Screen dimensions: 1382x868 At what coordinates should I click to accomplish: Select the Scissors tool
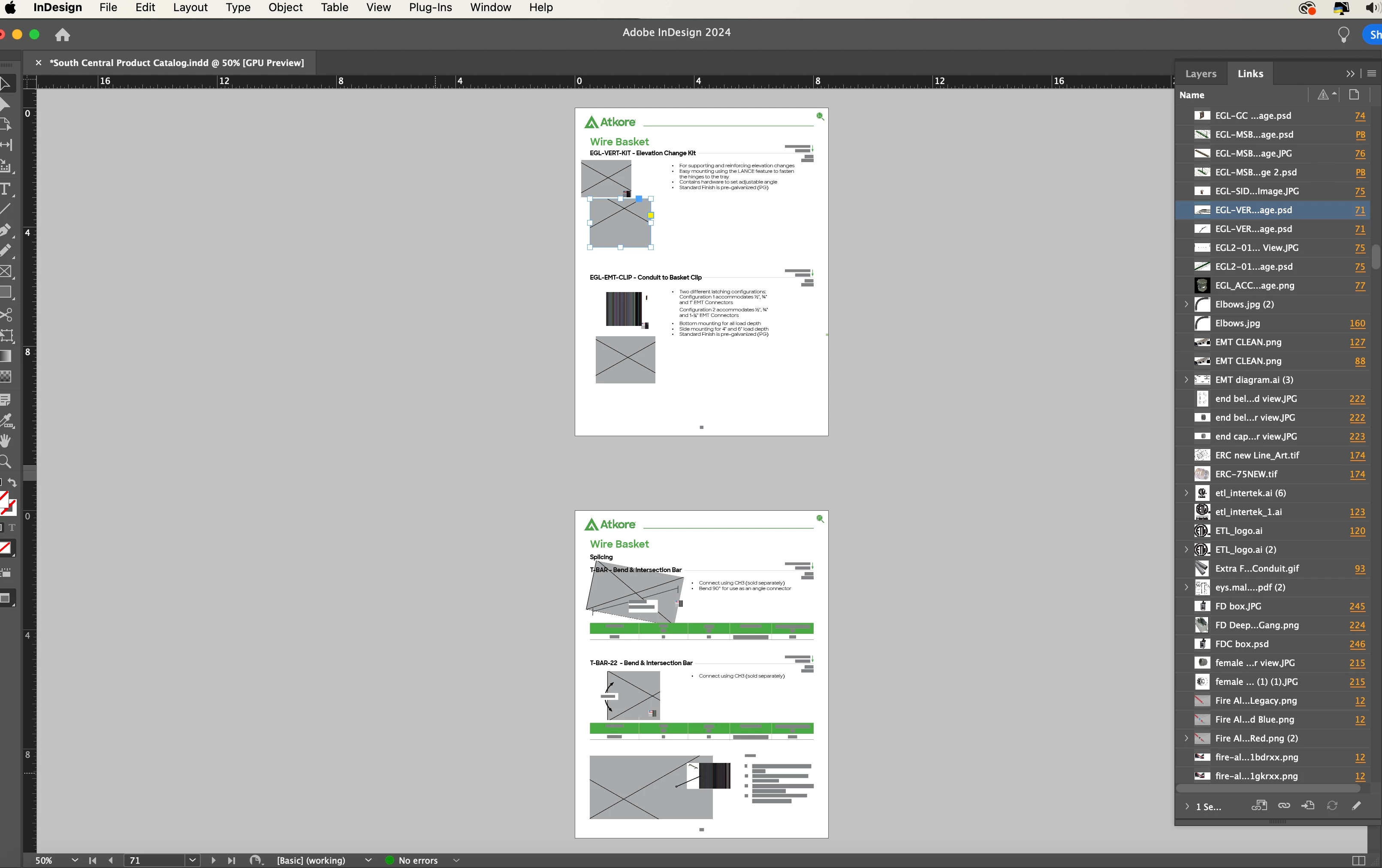pyautogui.click(x=6, y=314)
